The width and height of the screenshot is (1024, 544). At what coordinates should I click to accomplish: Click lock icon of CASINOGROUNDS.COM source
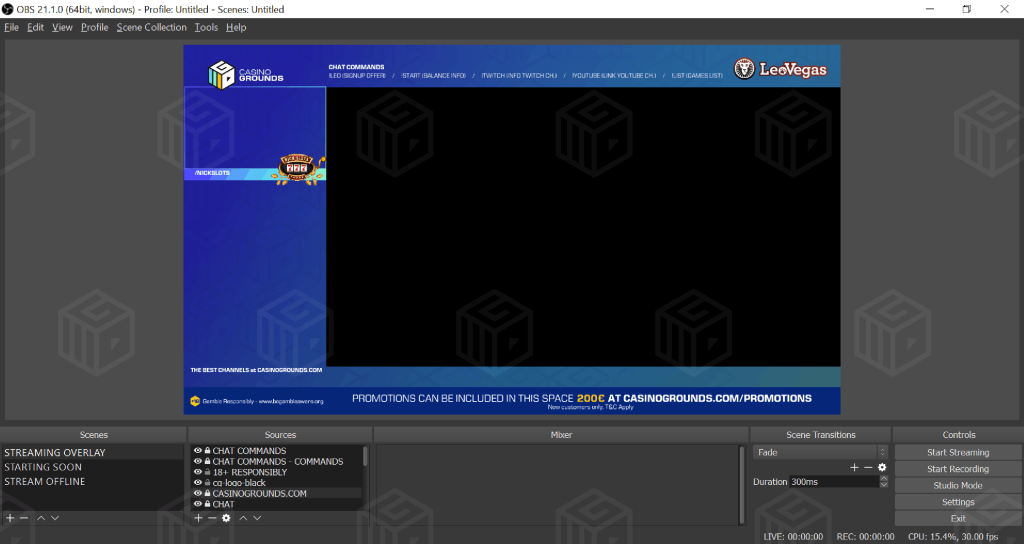[x=207, y=493]
